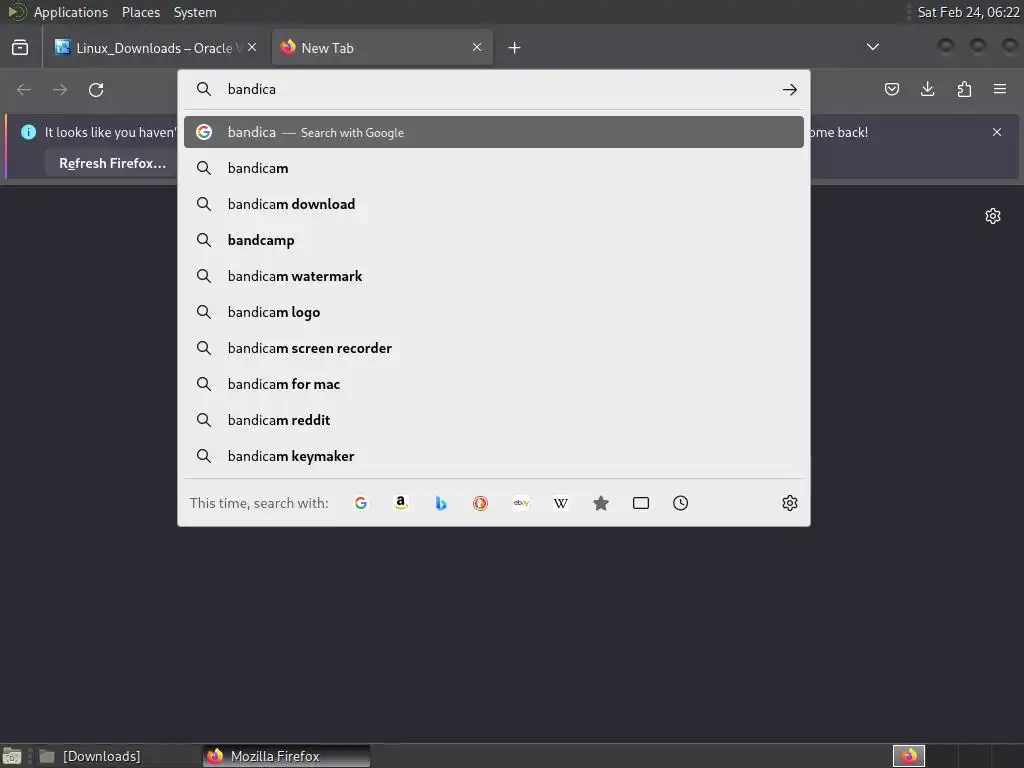Image resolution: width=1024 pixels, height=768 pixels.
Task: Click the clock showing Sat Feb 24
Action: 968,12
